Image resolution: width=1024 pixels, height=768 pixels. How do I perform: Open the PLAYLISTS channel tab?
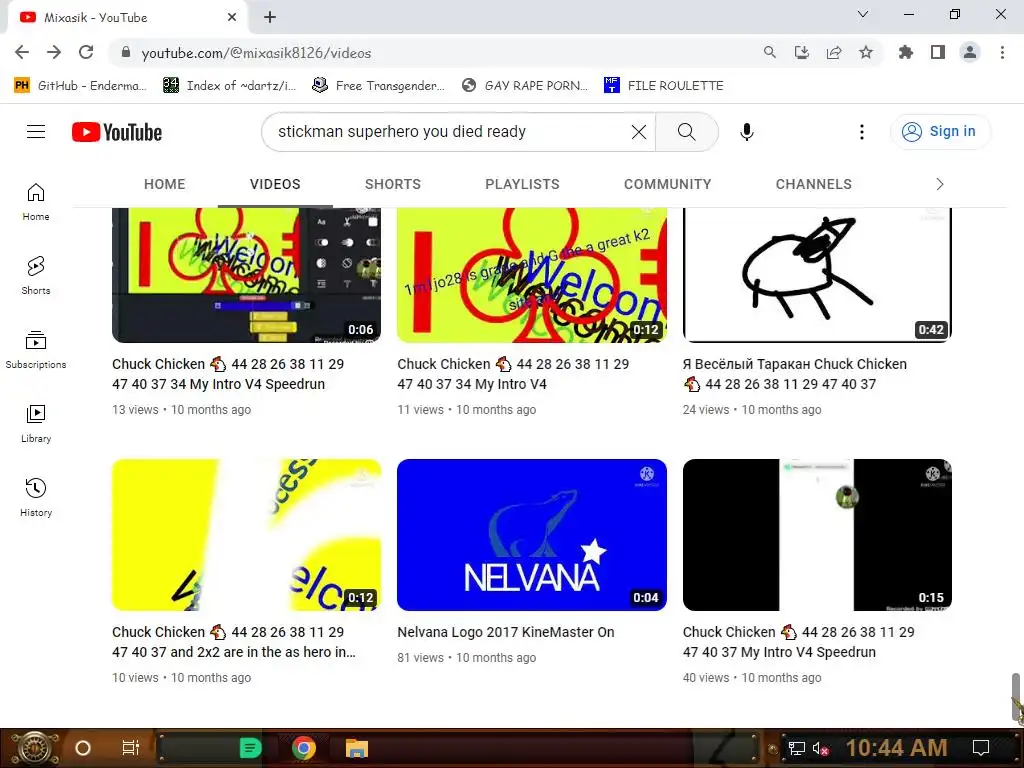point(522,184)
